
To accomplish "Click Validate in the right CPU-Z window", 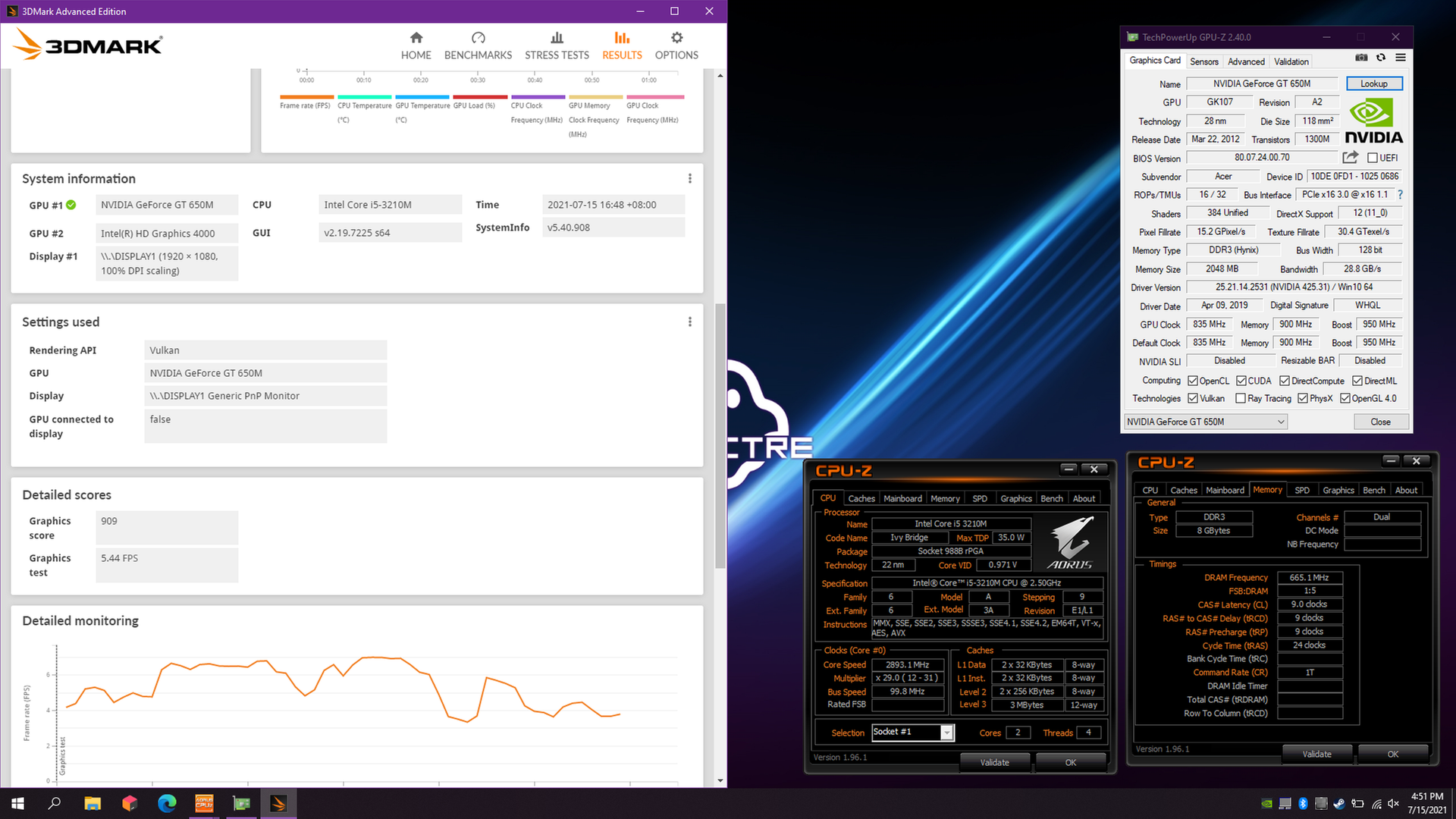I will [x=1316, y=754].
